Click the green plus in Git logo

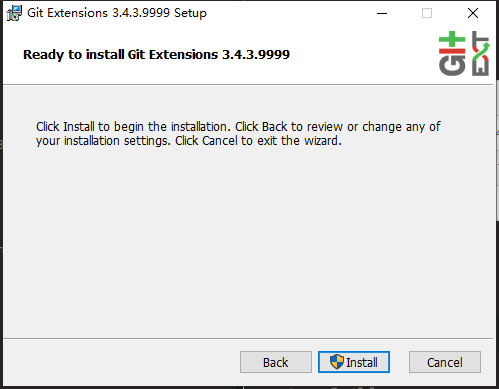click(x=452, y=40)
